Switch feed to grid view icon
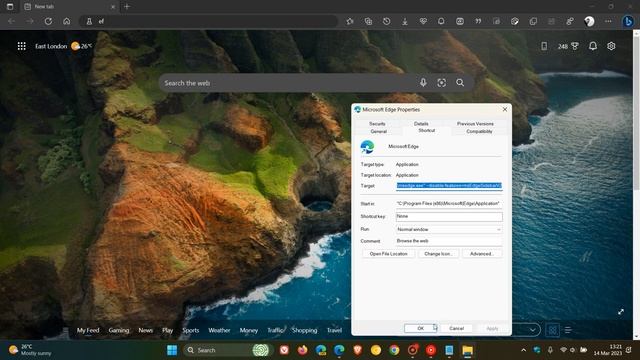 [552, 330]
